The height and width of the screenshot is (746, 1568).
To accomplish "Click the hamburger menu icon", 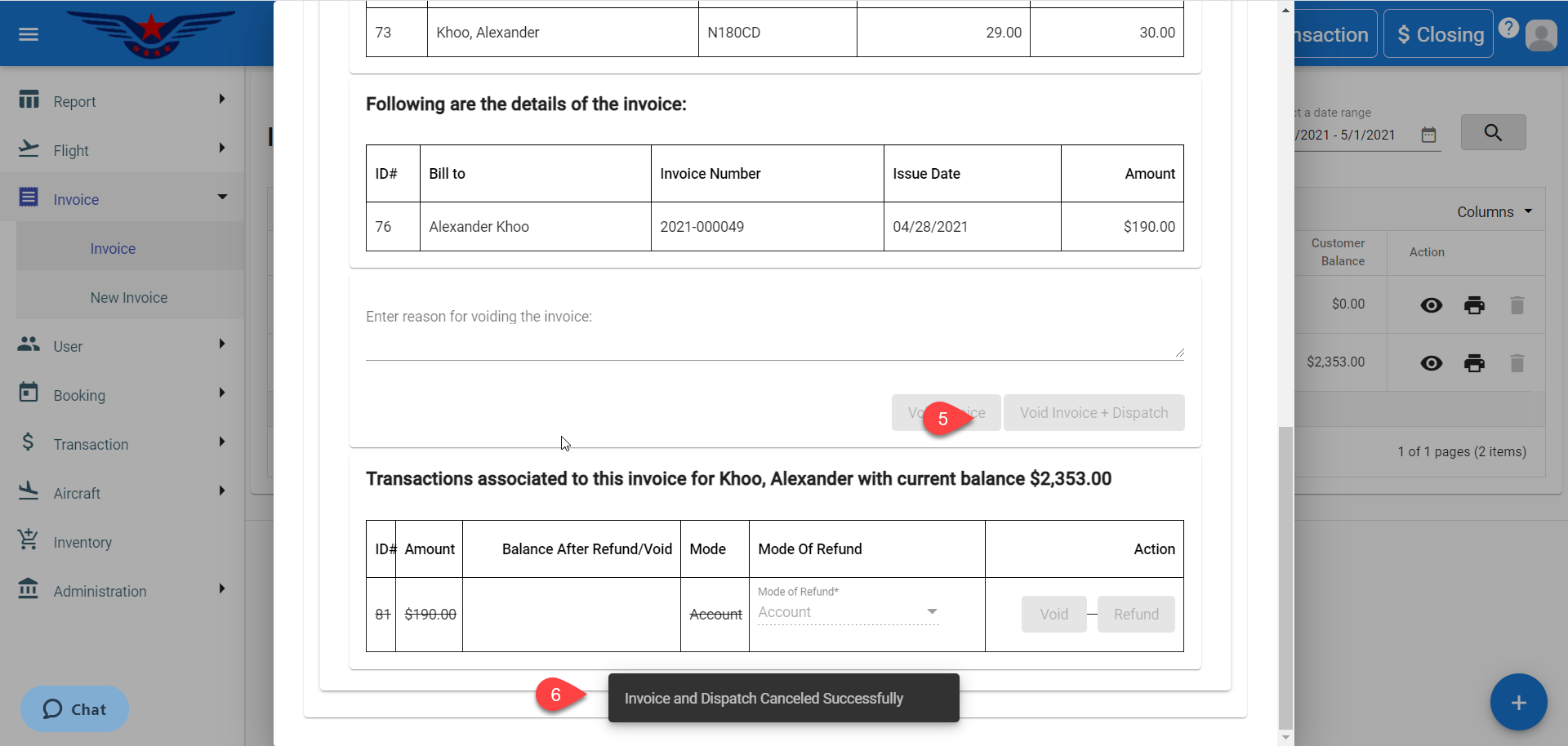I will (29, 34).
